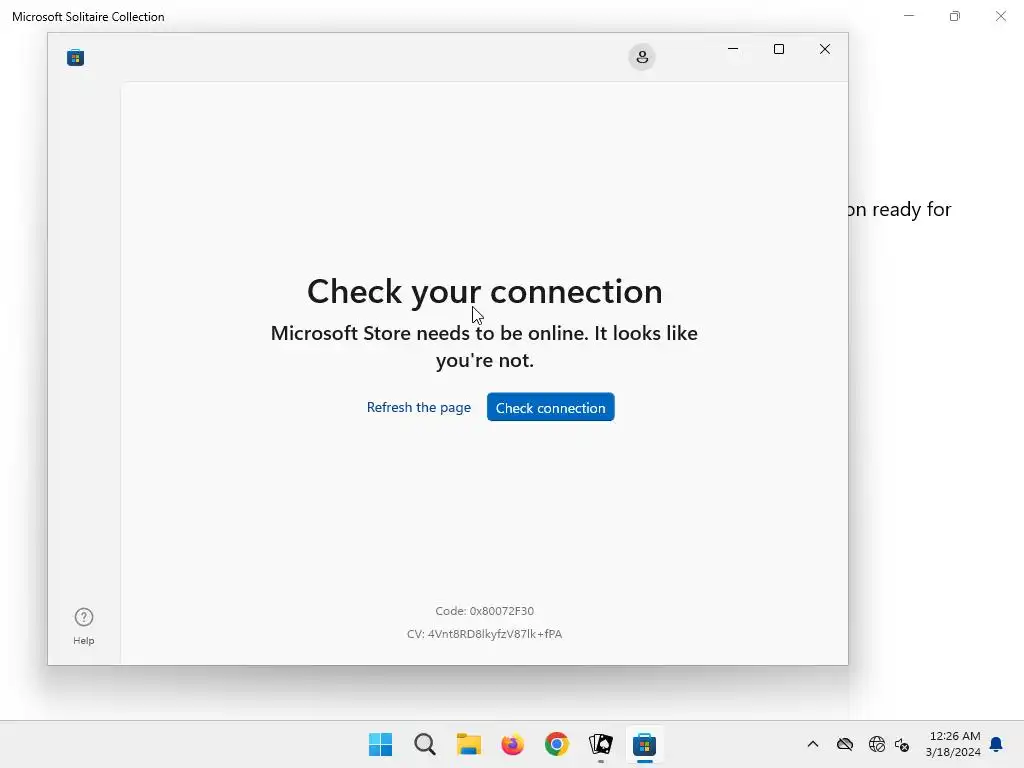Expand the hidden system tray icons chevron
This screenshot has height=768, width=1024.
(x=813, y=744)
